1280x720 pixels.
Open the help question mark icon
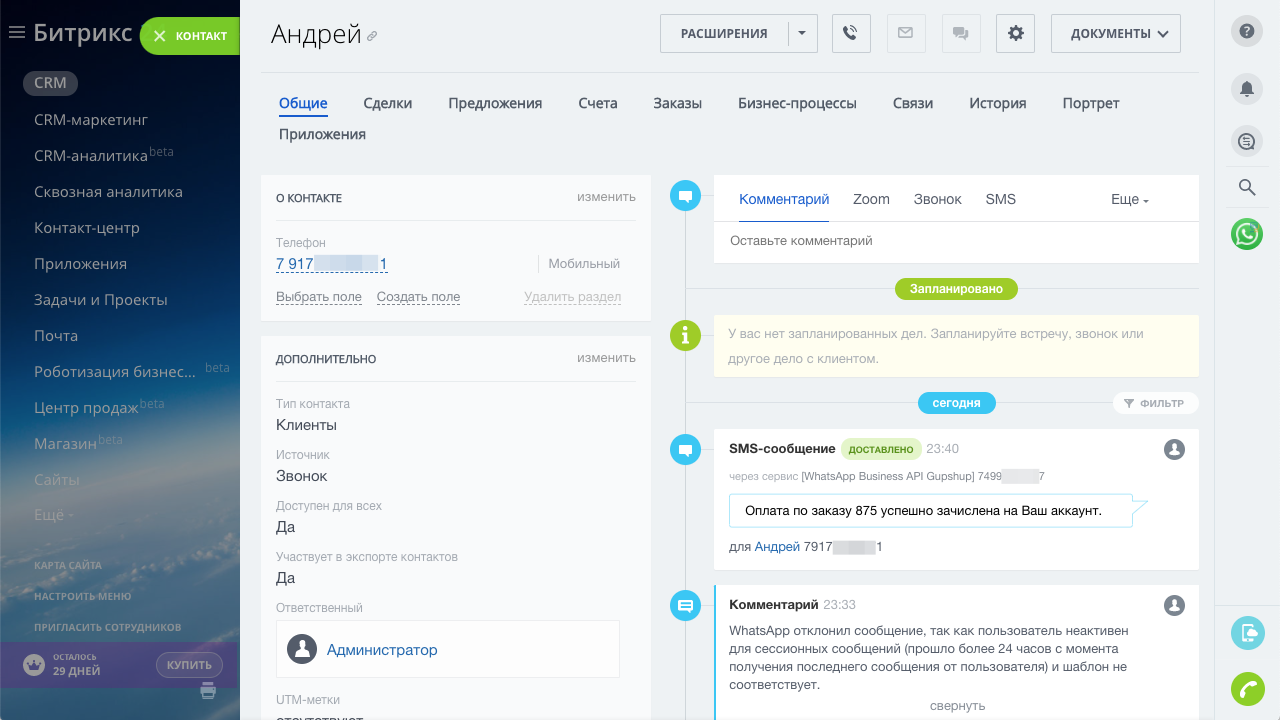(1247, 31)
